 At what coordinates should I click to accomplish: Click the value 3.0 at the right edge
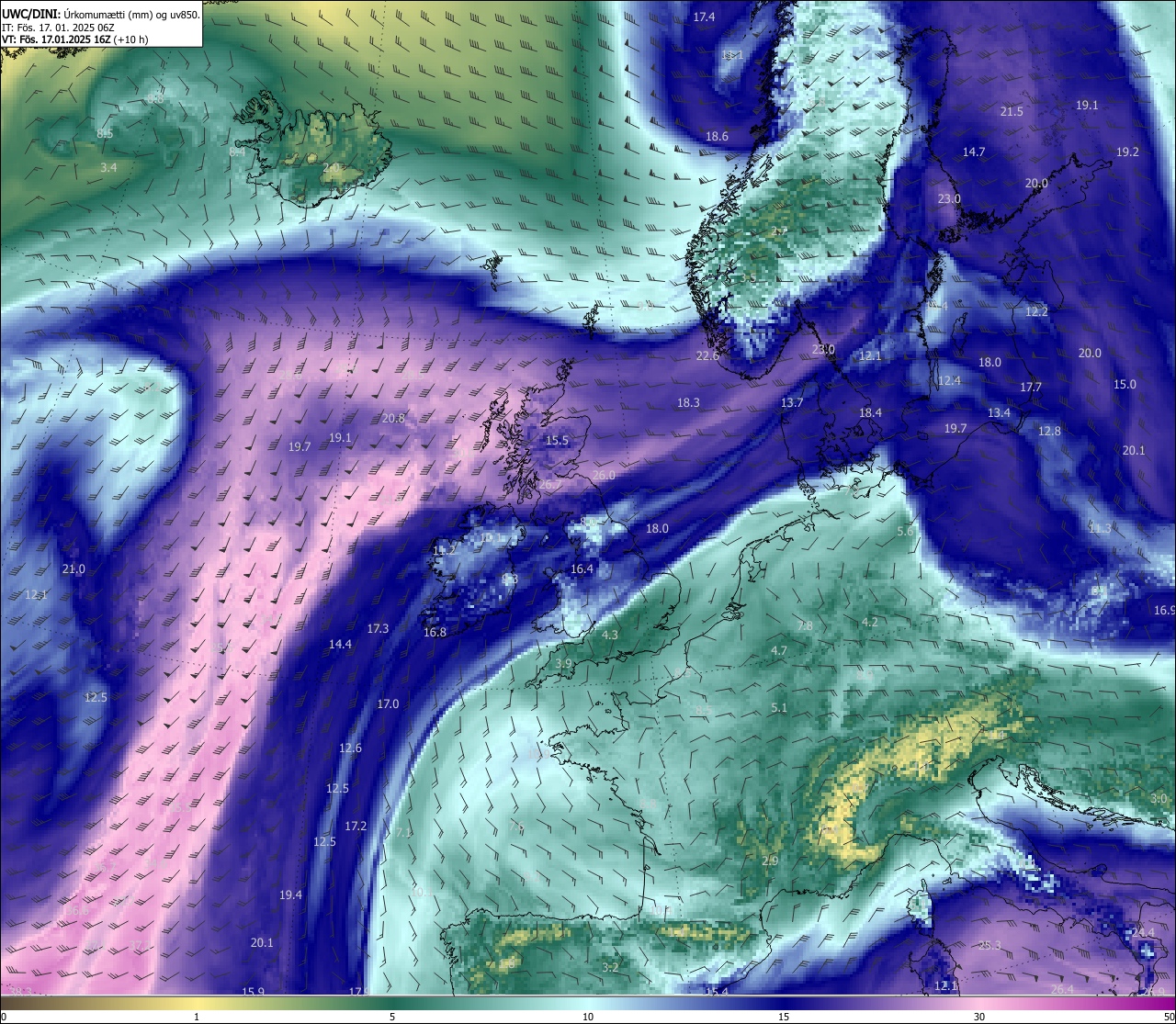(x=1159, y=798)
